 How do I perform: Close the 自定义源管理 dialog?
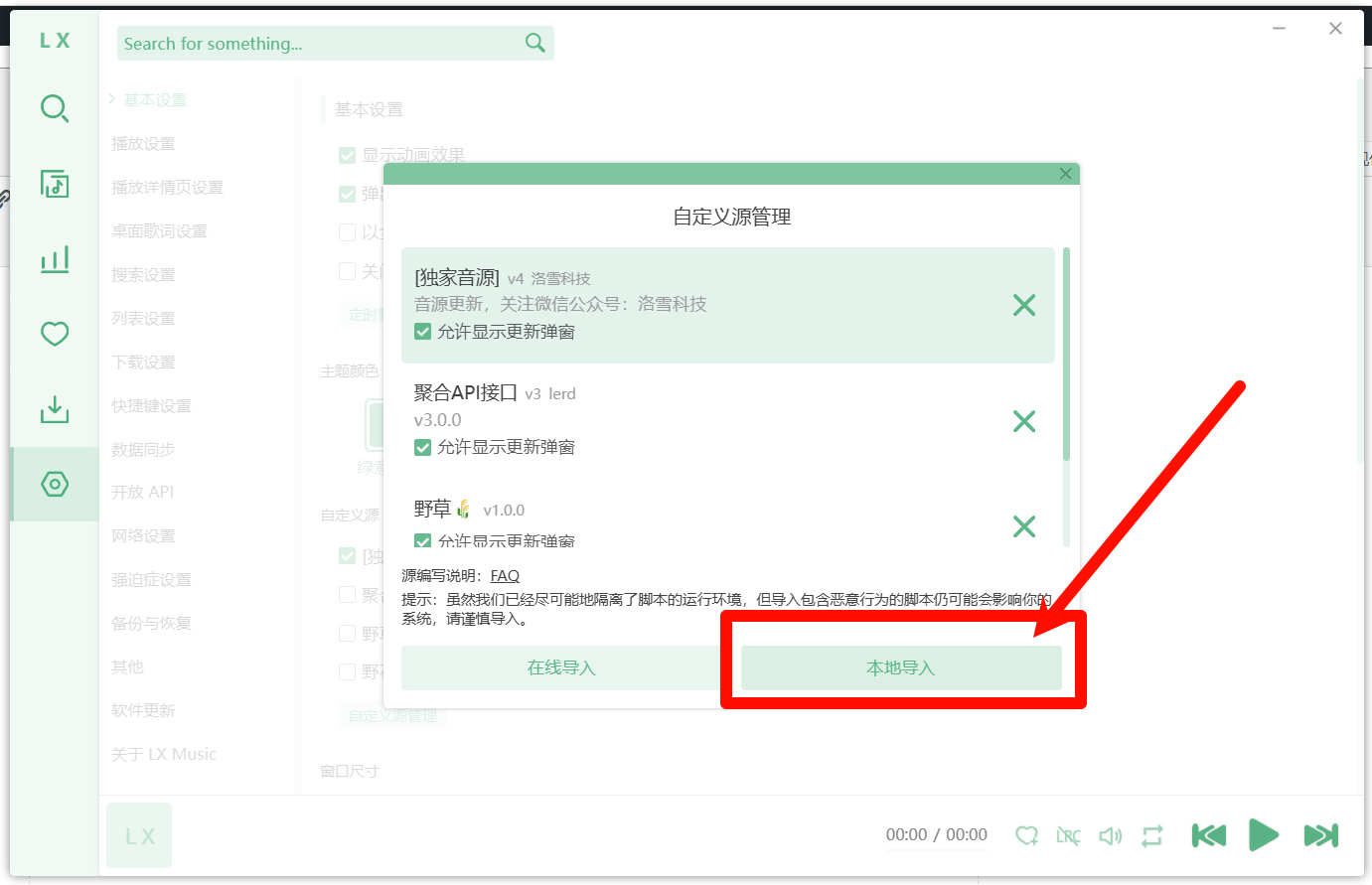(1065, 174)
